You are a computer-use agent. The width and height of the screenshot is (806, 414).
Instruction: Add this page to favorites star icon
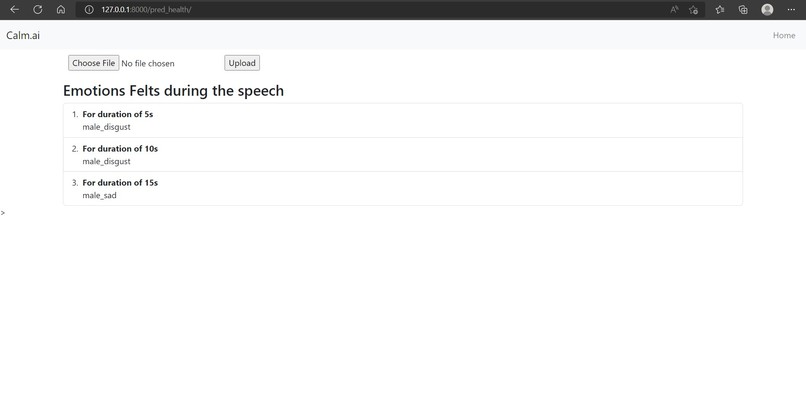coord(693,9)
